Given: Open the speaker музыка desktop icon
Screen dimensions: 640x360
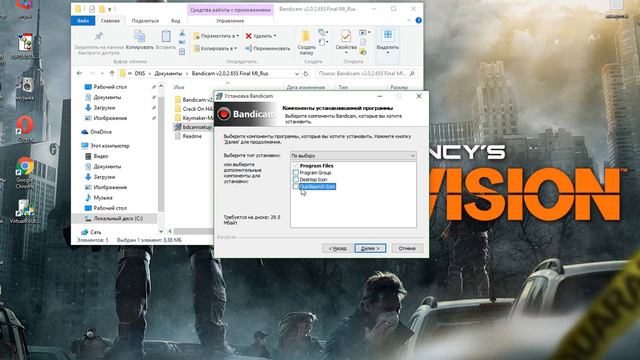Looking at the screenshot, I should (25, 89).
